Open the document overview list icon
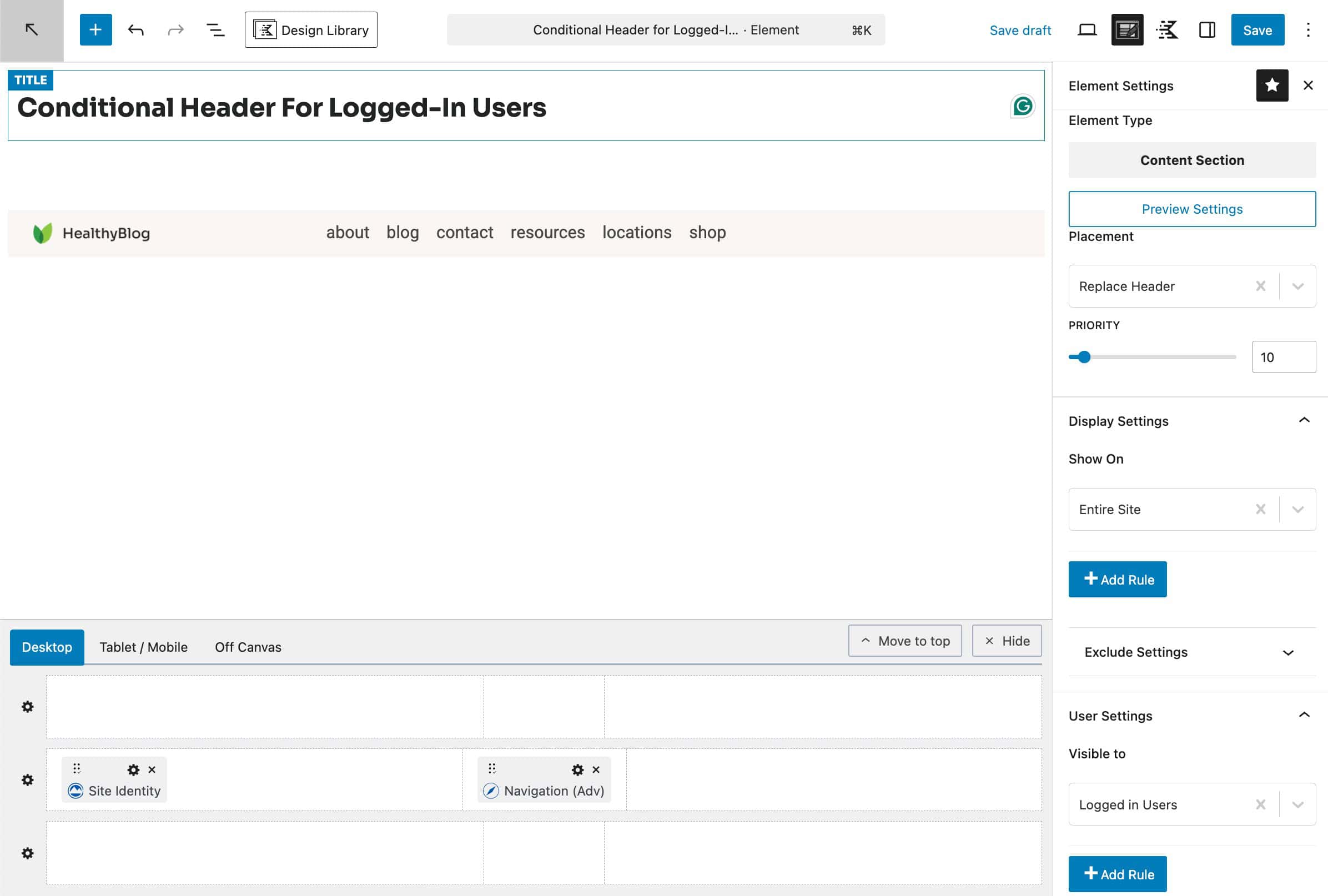The image size is (1328, 896). (x=215, y=30)
